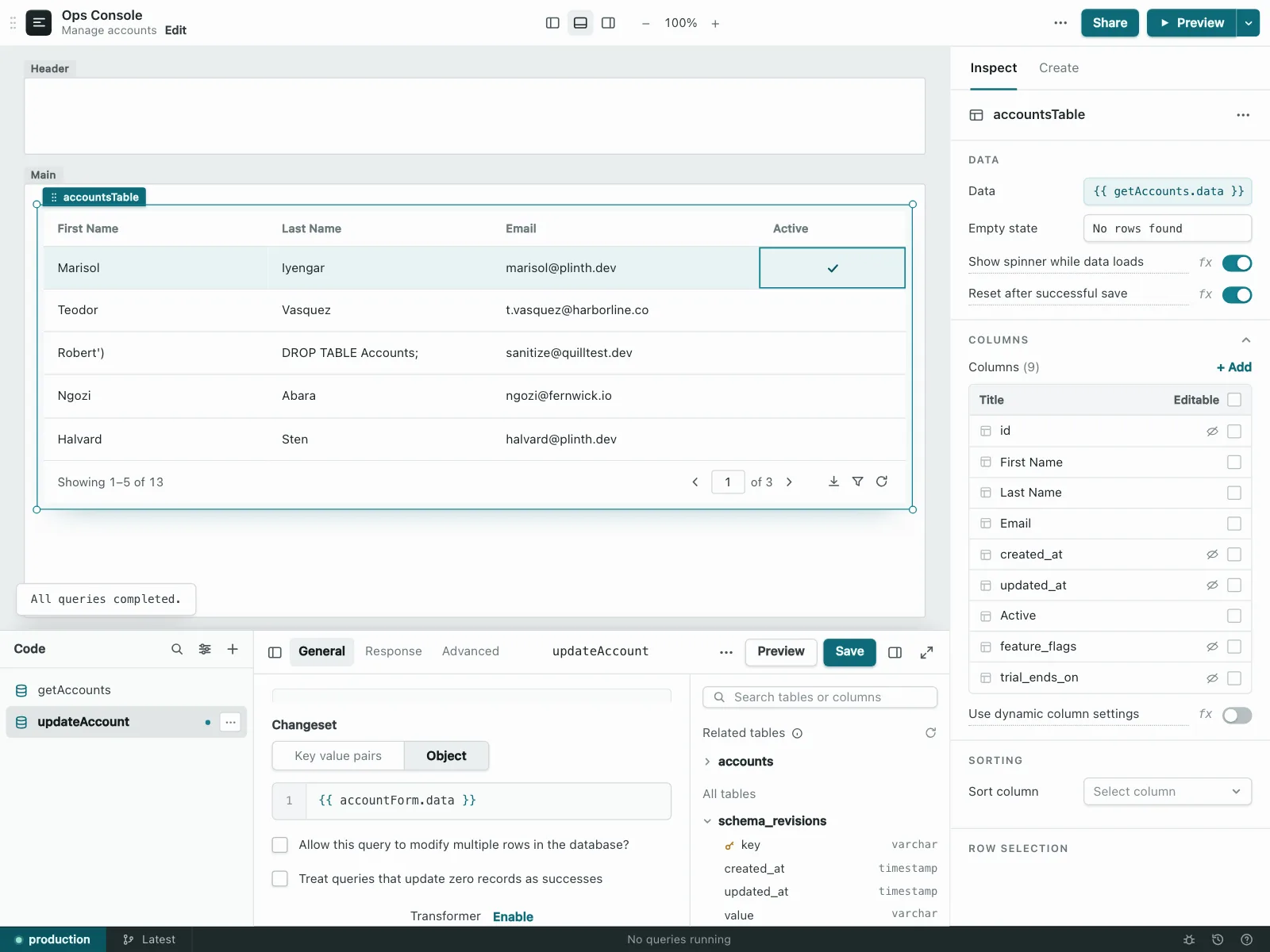This screenshot has width=1270, height=952.
Task: Toggle the query editor sidebar icon
Action: coord(275,652)
